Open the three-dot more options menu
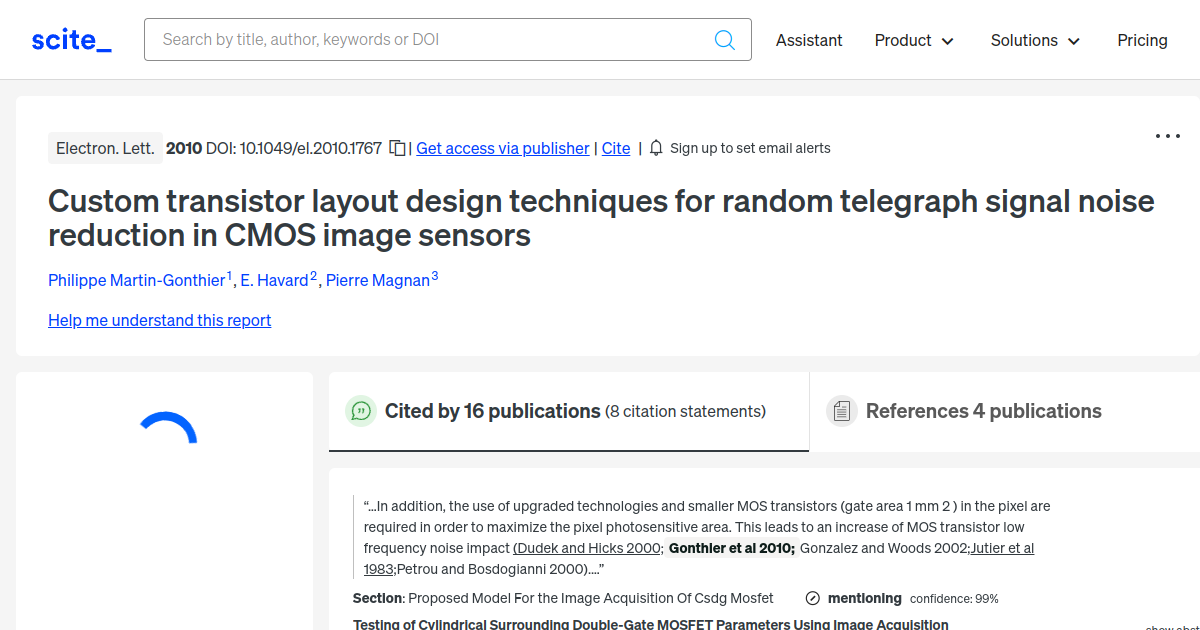The height and width of the screenshot is (630, 1200). click(x=1167, y=137)
